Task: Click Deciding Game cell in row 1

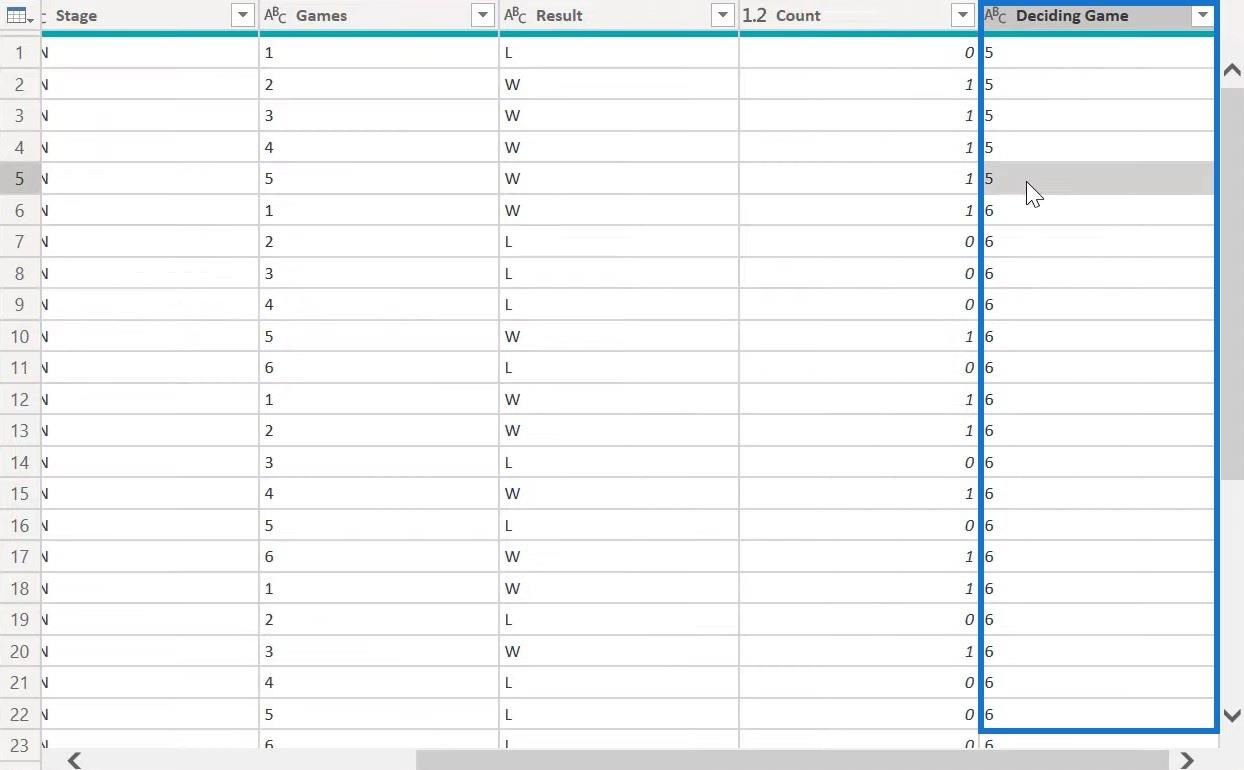Action: 1098,53
